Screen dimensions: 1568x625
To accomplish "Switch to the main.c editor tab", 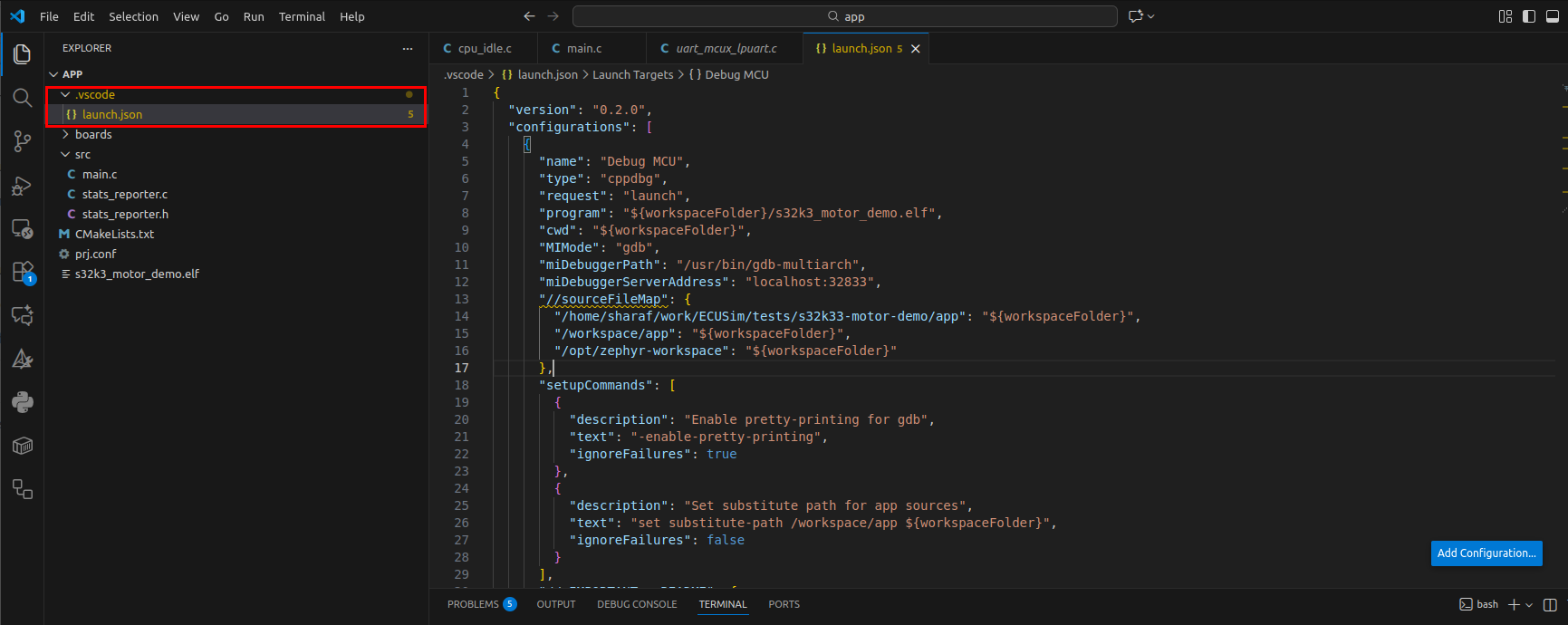I will [x=592, y=49].
